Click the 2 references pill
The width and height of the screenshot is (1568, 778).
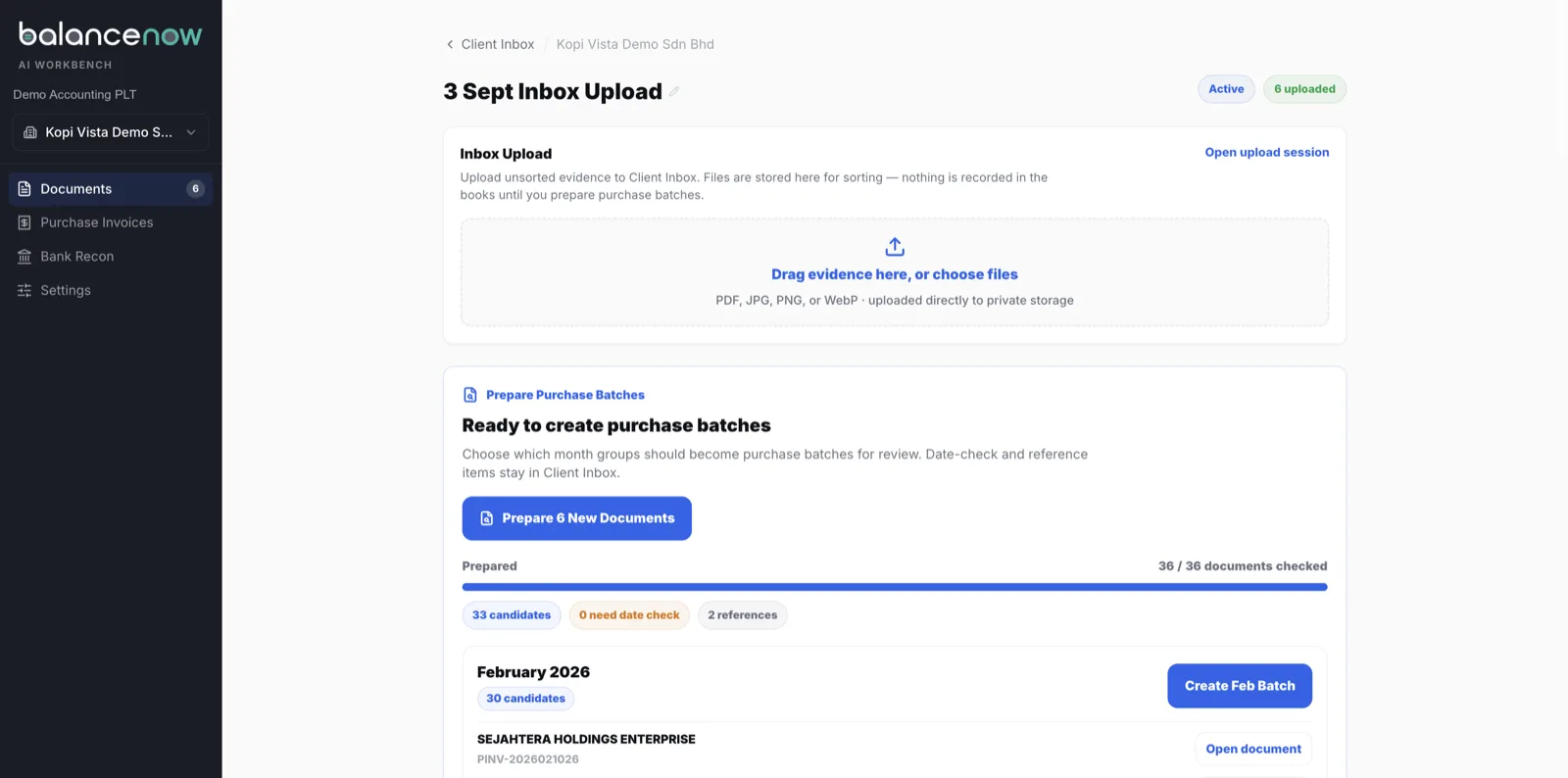click(x=743, y=615)
